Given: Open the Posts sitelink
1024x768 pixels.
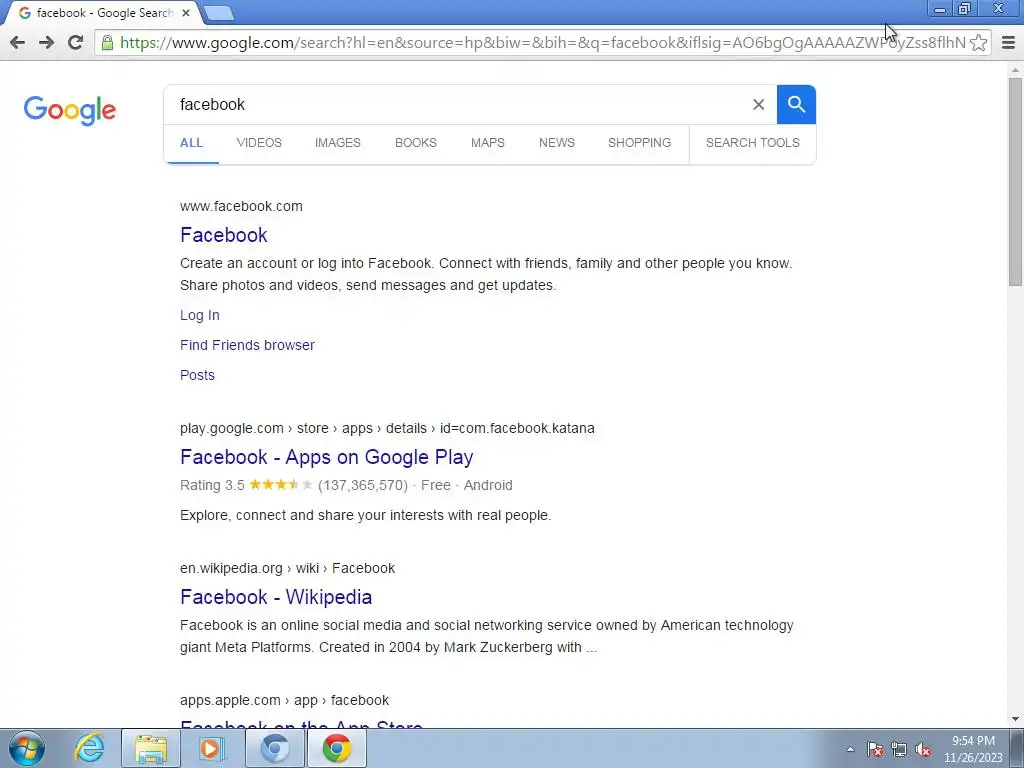Looking at the screenshot, I should pyautogui.click(x=197, y=376).
